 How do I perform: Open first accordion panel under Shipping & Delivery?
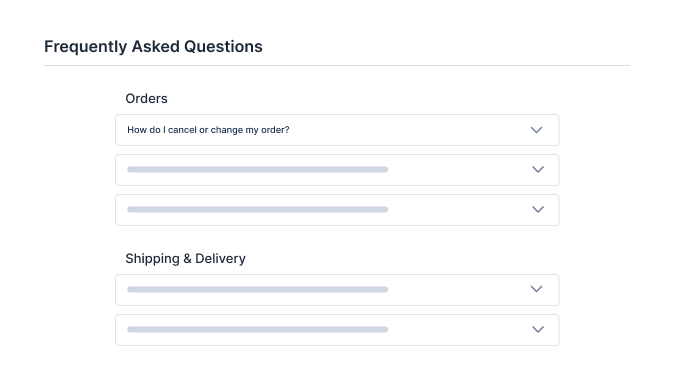[x=337, y=290]
